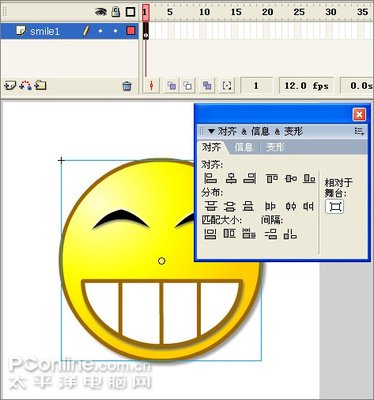Click the align bottom edge icon

click(309, 178)
